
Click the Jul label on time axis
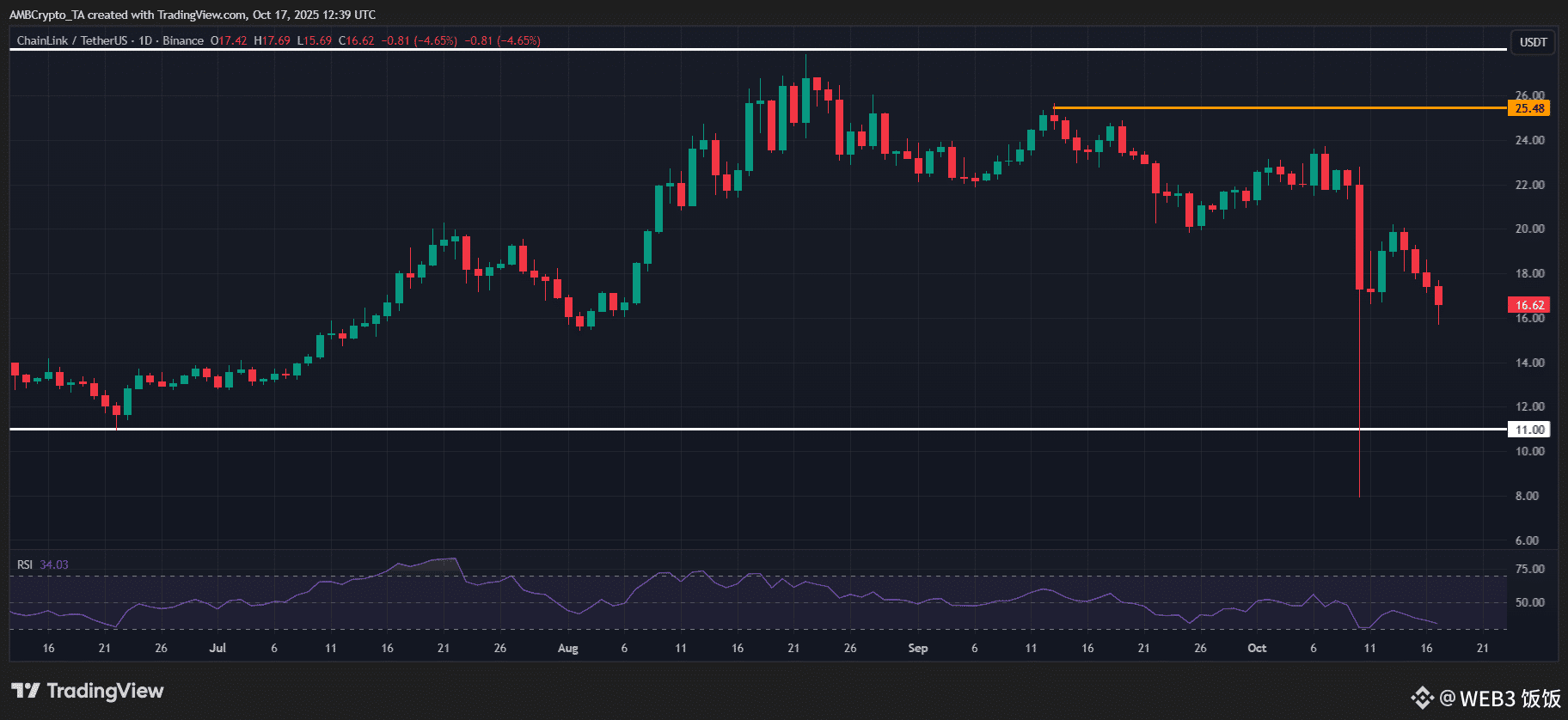tap(217, 648)
